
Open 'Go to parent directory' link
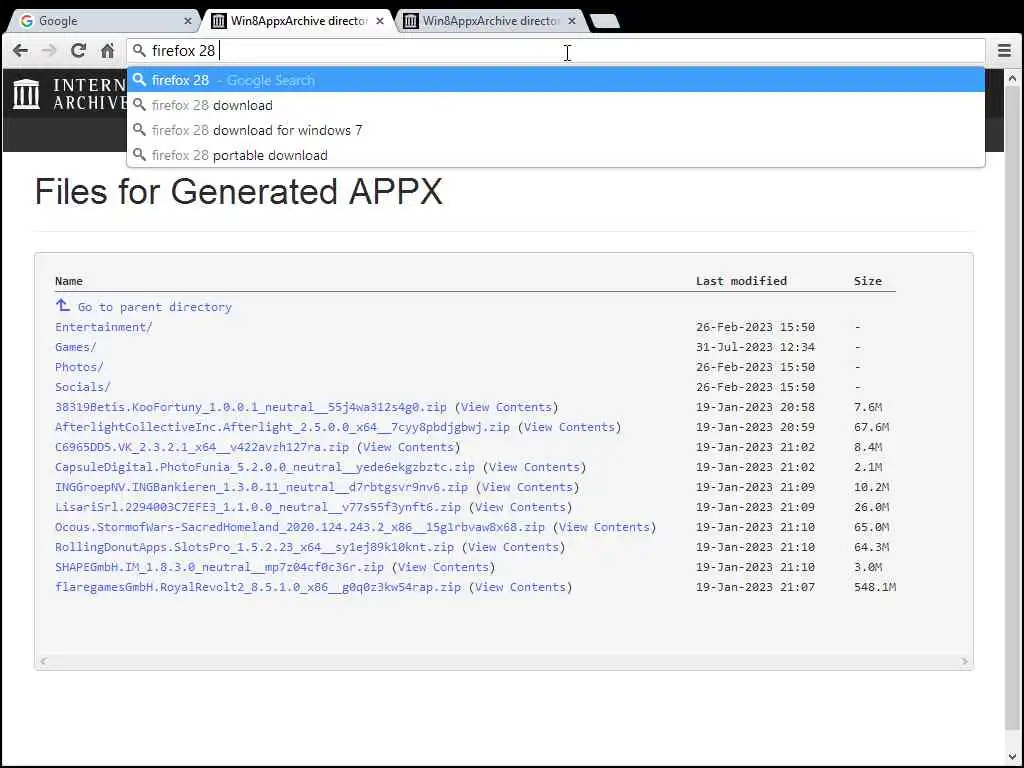[x=155, y=307]
